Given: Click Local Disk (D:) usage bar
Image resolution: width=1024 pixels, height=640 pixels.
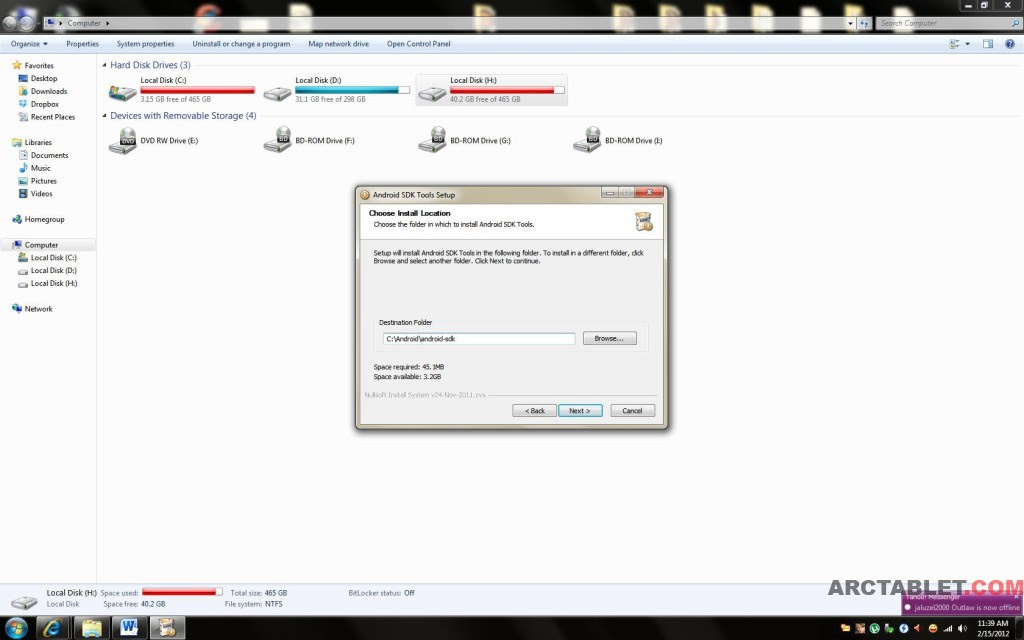Looking at the screenshot, I should 352,90.
